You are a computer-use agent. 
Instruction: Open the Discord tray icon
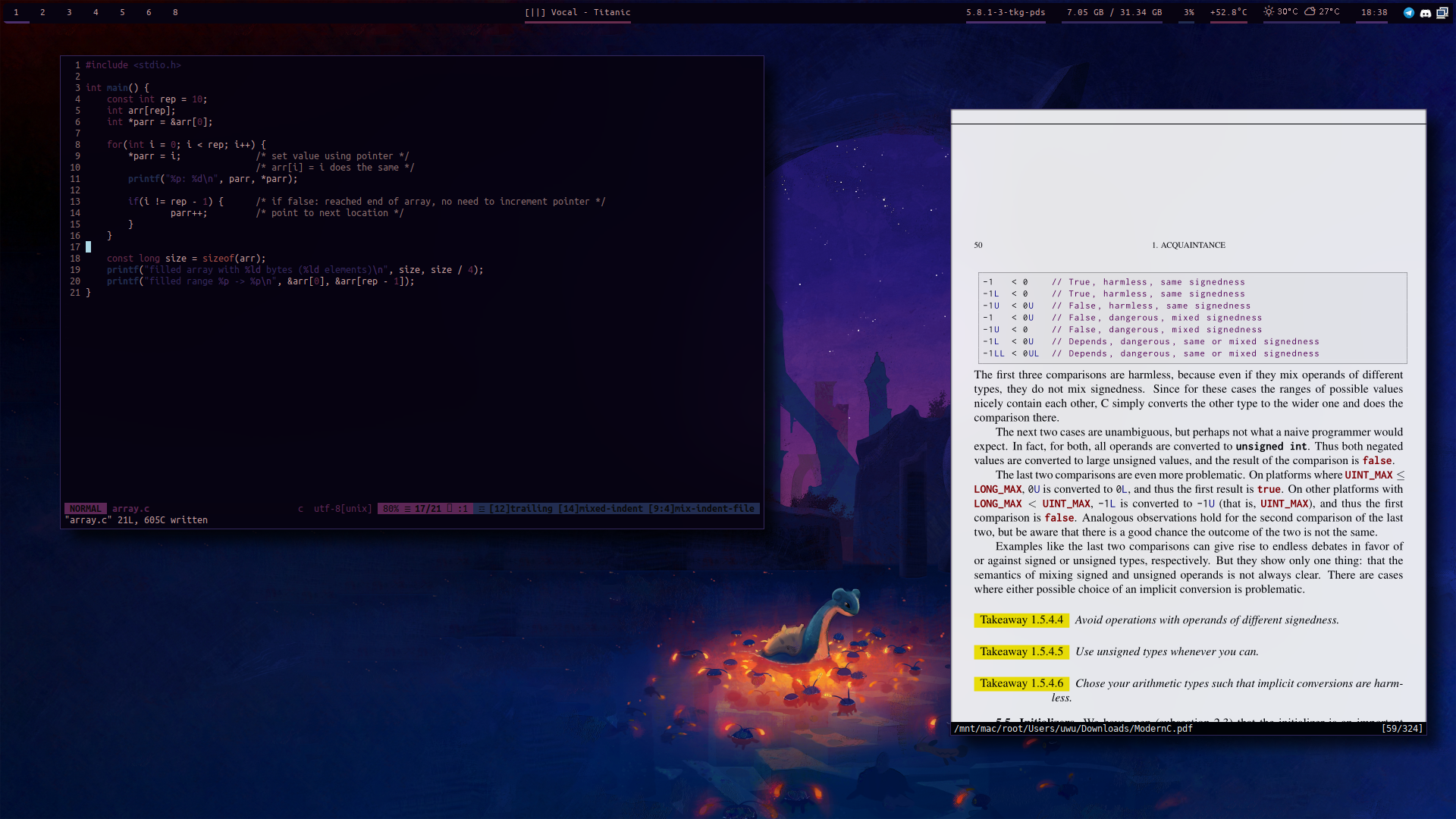click(x=1425, y=12)
